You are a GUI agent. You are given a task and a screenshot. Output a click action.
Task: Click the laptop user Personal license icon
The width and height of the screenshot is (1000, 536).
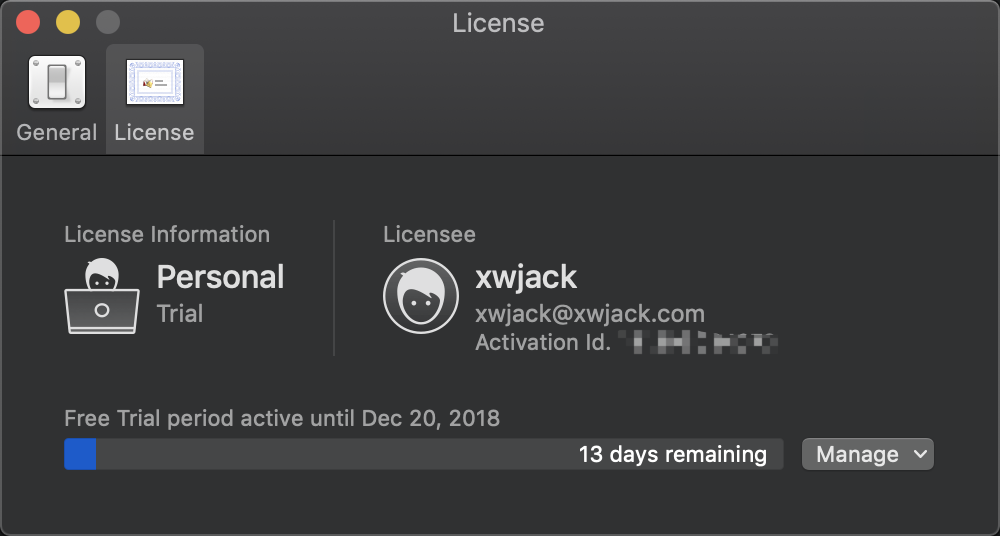102,296
